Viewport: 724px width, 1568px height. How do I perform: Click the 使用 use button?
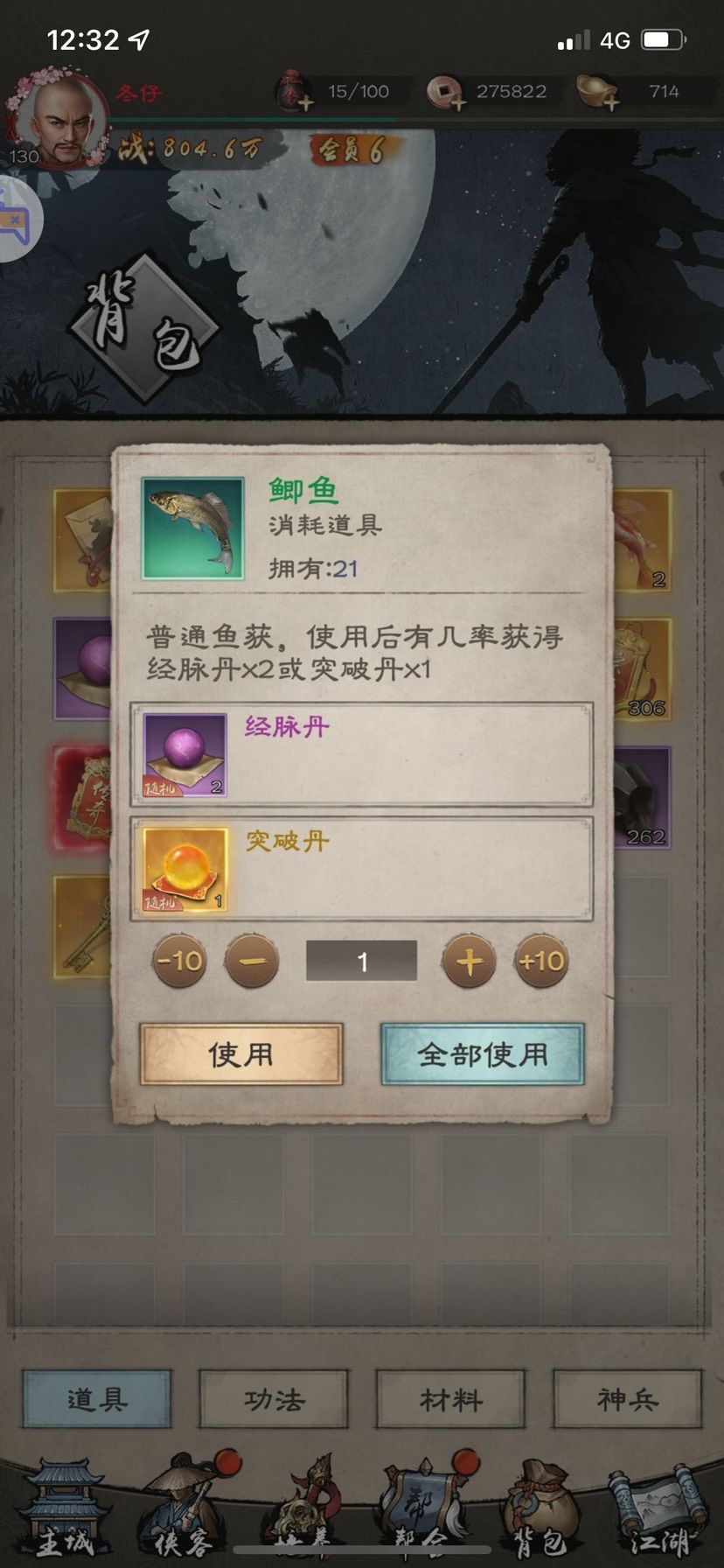(241, 1054)
